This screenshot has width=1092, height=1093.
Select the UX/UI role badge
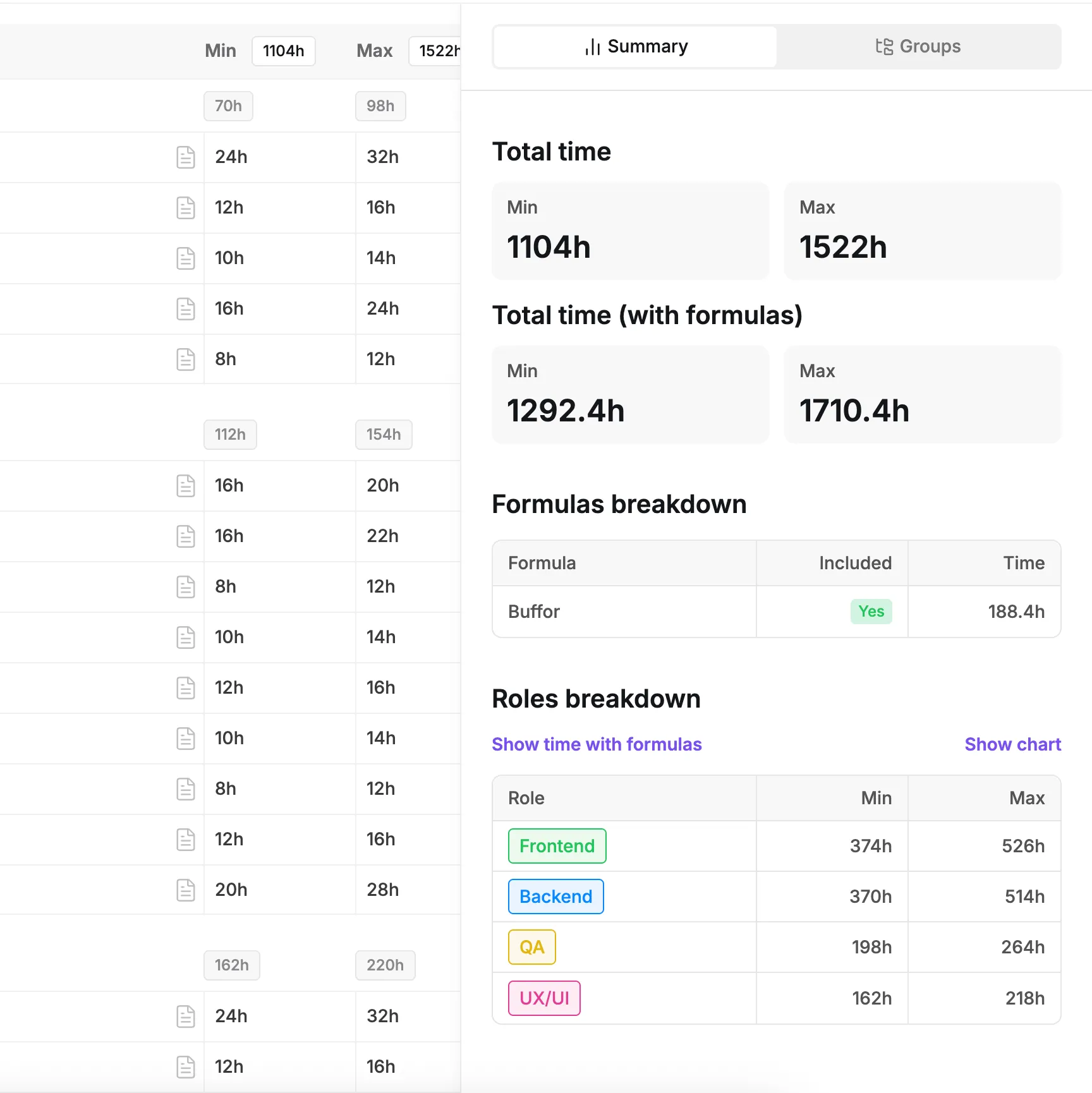point(543,998)
